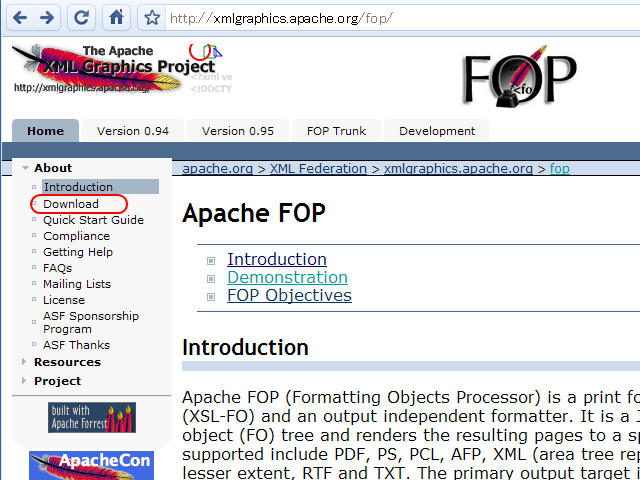
Task: Click the Apache FOP page heading
Action: 254,213
